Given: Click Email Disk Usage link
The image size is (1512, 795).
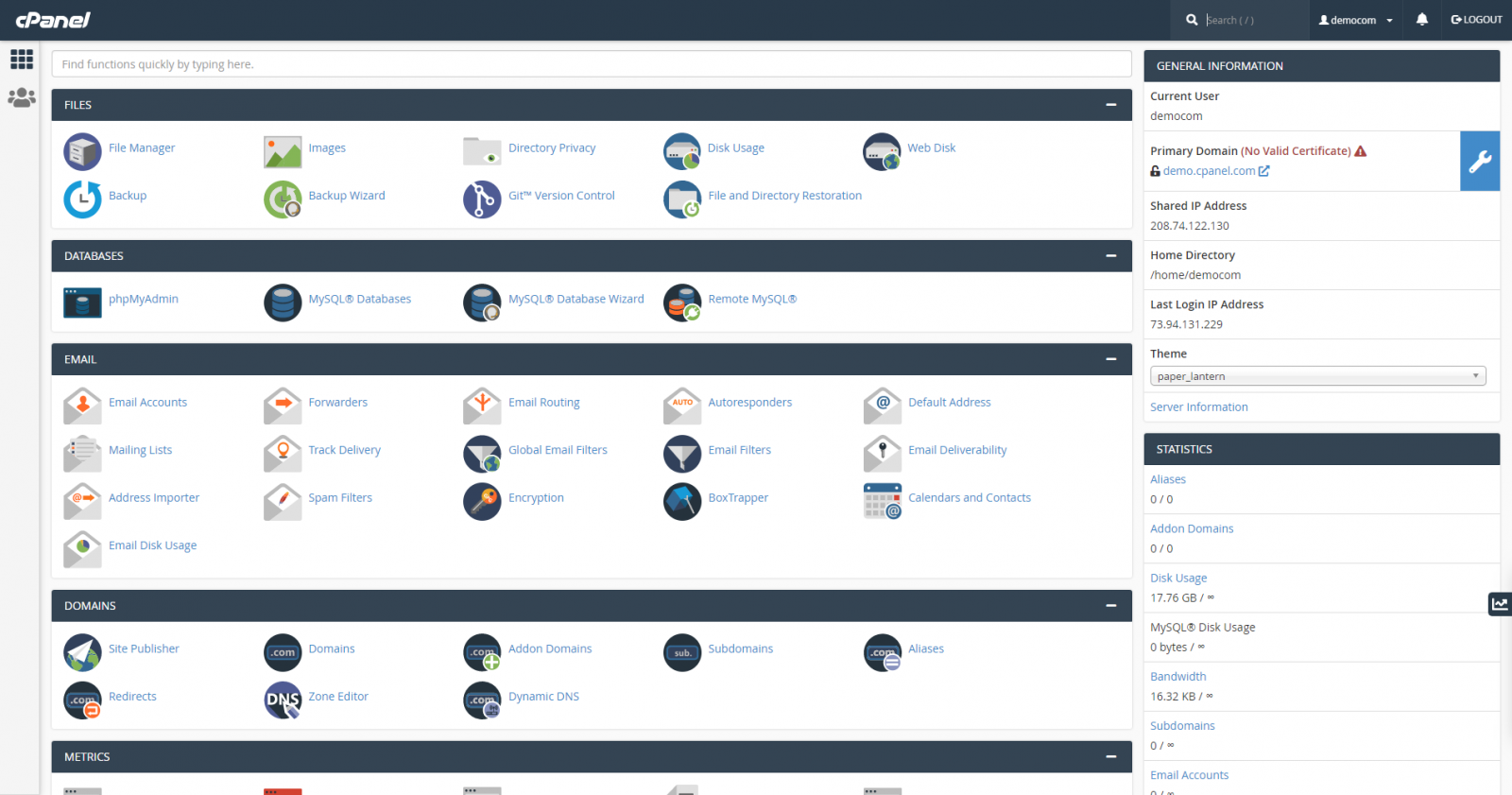Looking at the screenshot, I should point(152,545).
